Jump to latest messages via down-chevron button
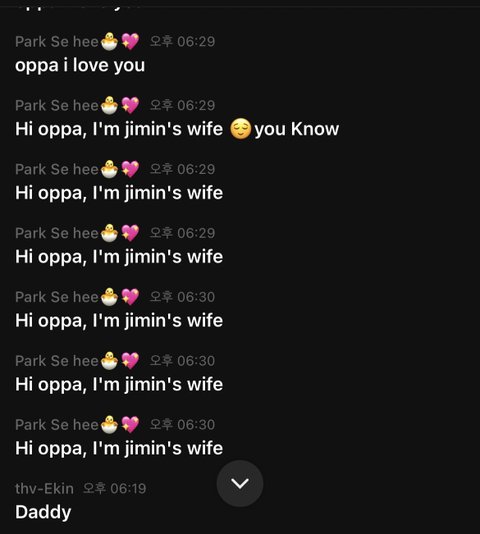 click(240, 483)
